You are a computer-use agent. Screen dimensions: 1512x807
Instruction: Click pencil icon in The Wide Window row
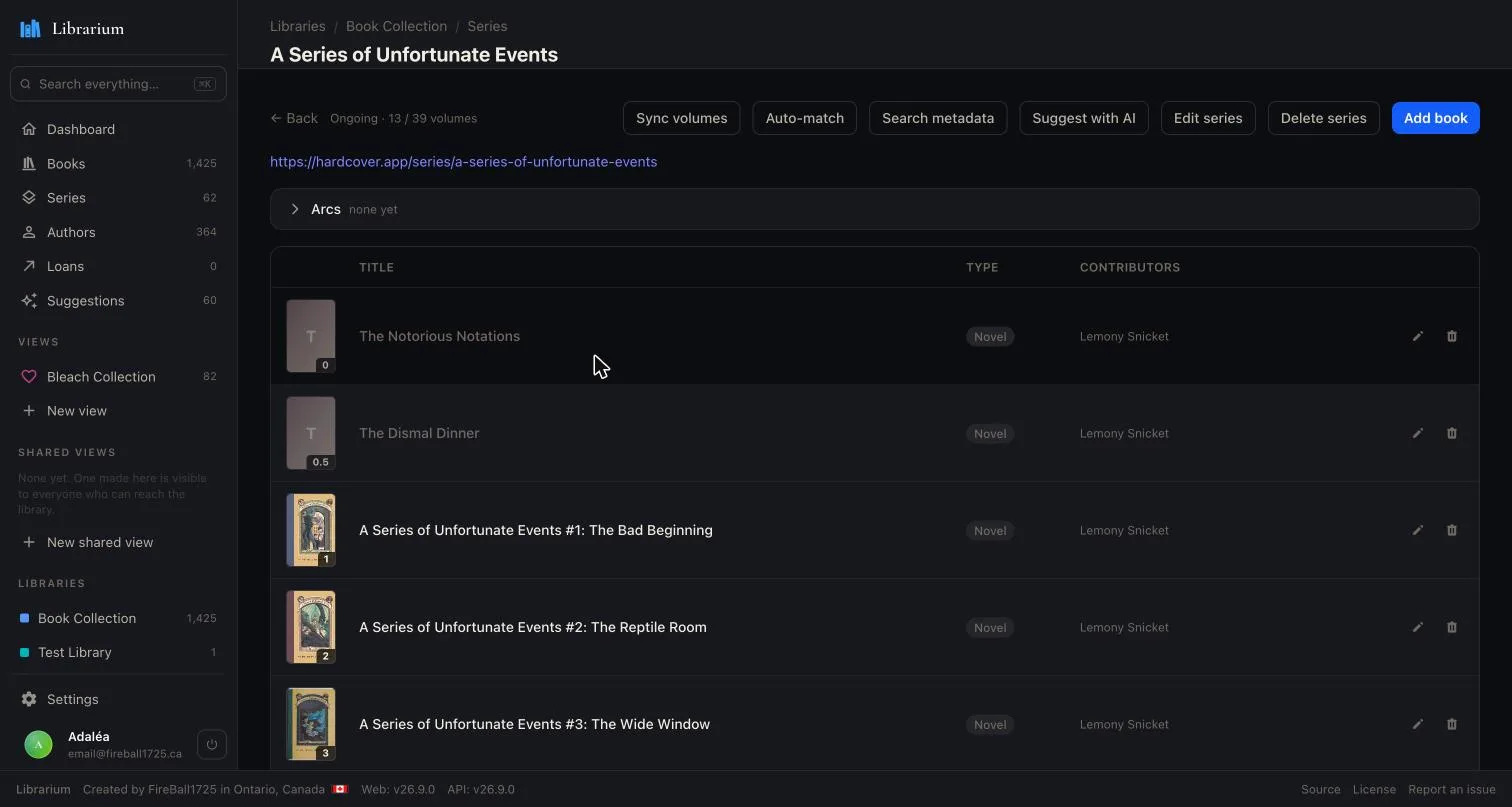(1417, 725)
